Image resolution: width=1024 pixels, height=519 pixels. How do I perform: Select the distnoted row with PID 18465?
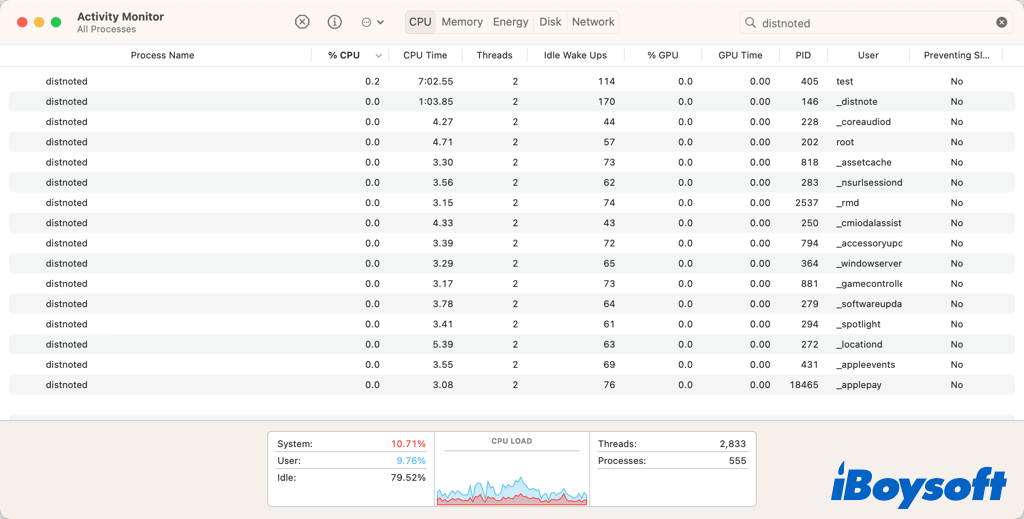tap(67, 385)
